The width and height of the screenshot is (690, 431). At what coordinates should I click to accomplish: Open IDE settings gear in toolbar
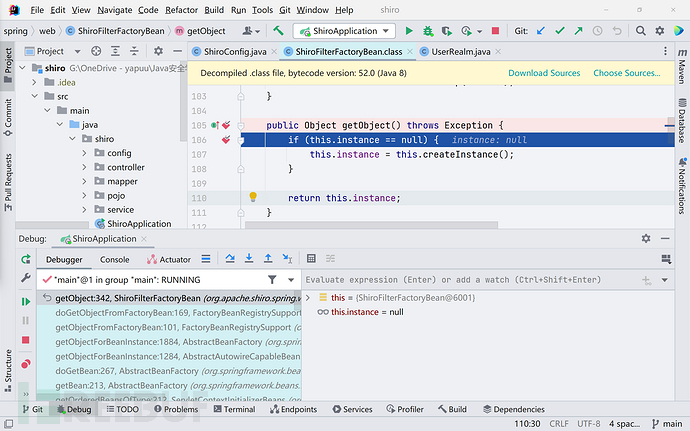click(x=660, y=31)
